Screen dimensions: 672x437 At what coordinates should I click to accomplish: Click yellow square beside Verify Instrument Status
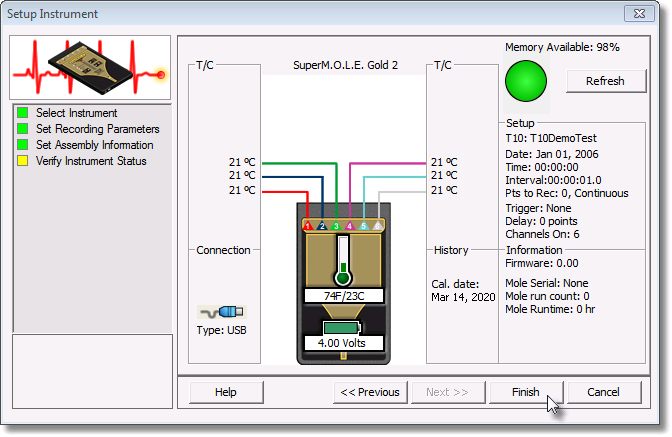pos(22,161)
